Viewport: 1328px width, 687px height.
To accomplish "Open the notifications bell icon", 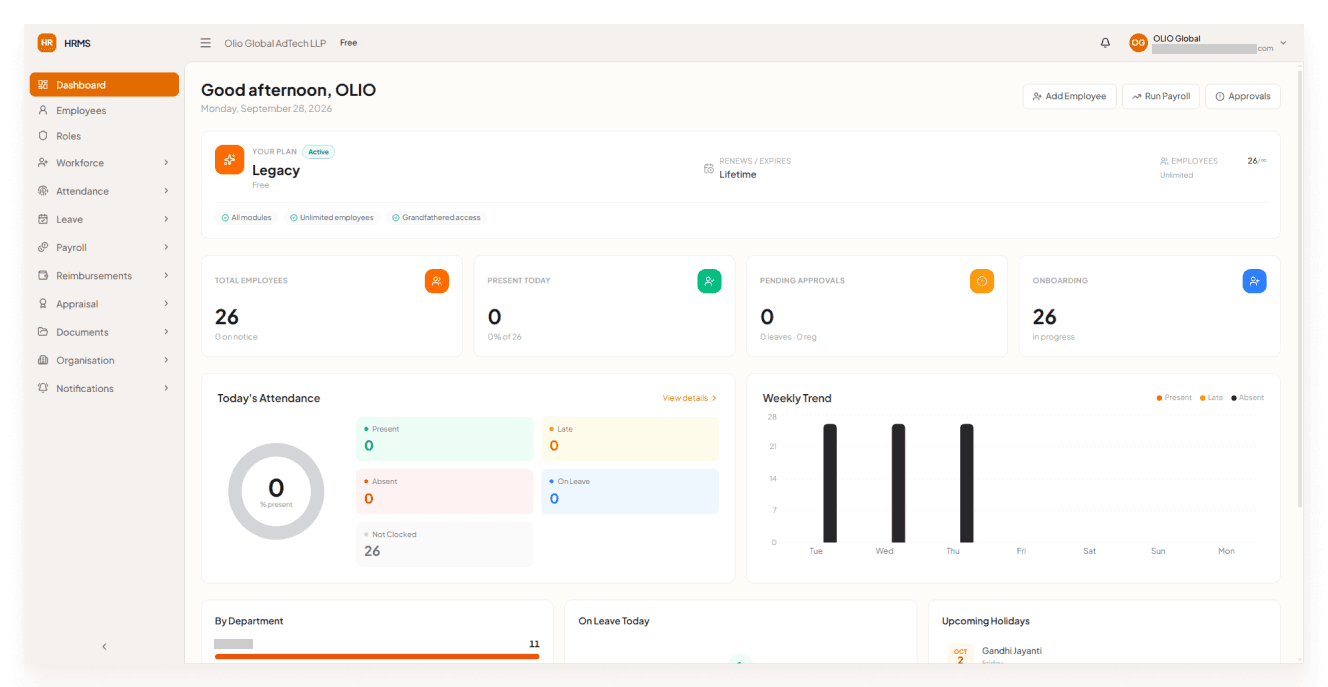I will tap(1105, 43).
